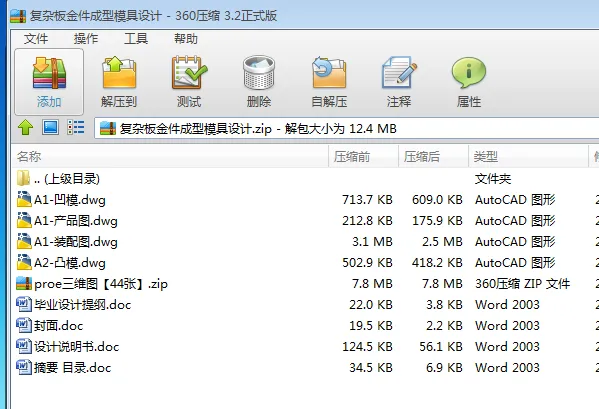Open the 文件 menu
Viewport: 599px width, 409px height.
tap(36, 39)
